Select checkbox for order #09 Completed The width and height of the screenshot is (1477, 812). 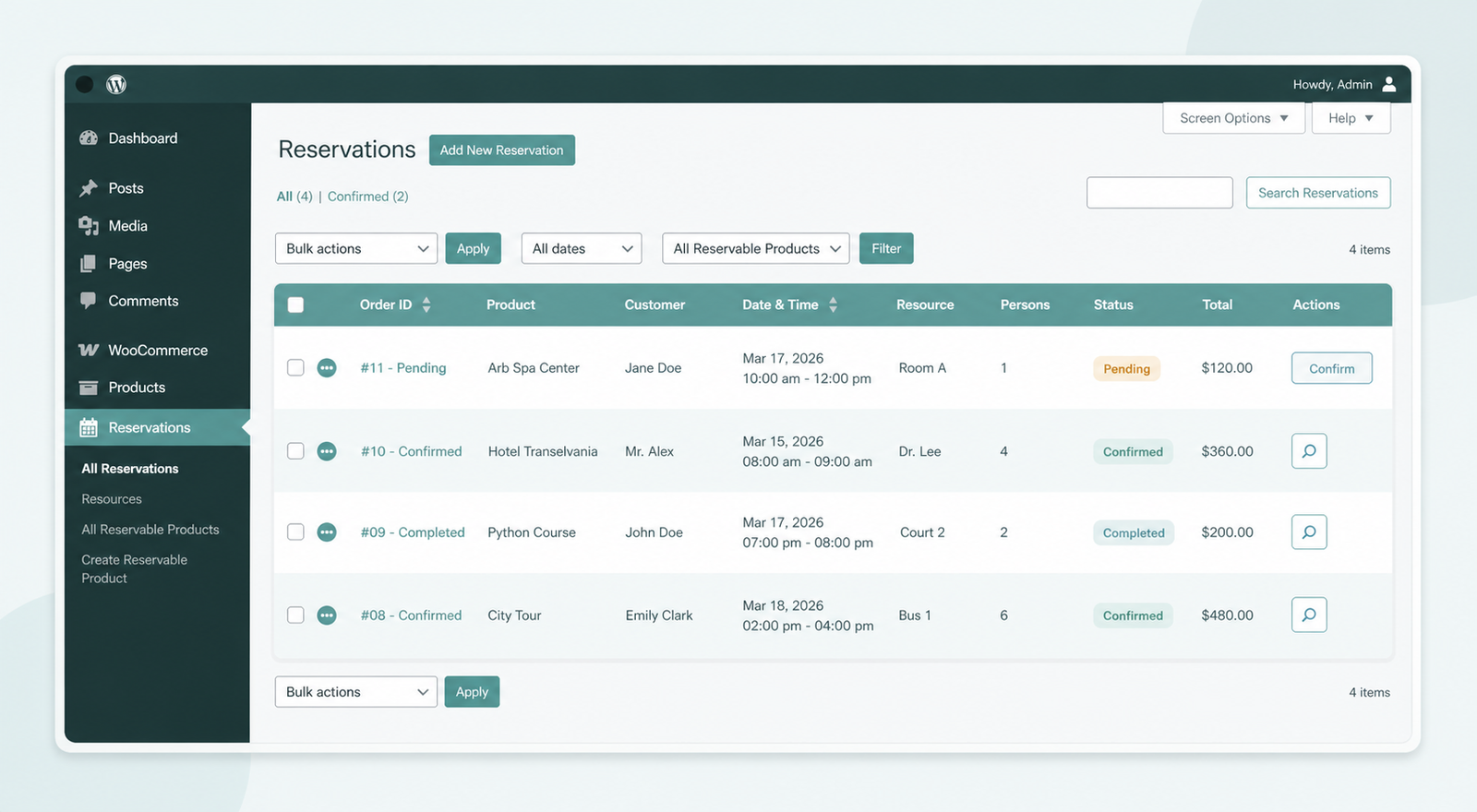click(295, 531)
